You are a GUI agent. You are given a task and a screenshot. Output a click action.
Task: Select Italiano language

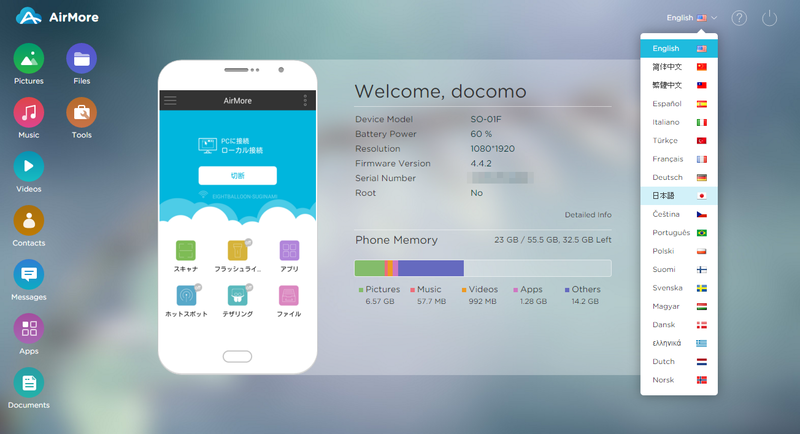click(679, 122)
